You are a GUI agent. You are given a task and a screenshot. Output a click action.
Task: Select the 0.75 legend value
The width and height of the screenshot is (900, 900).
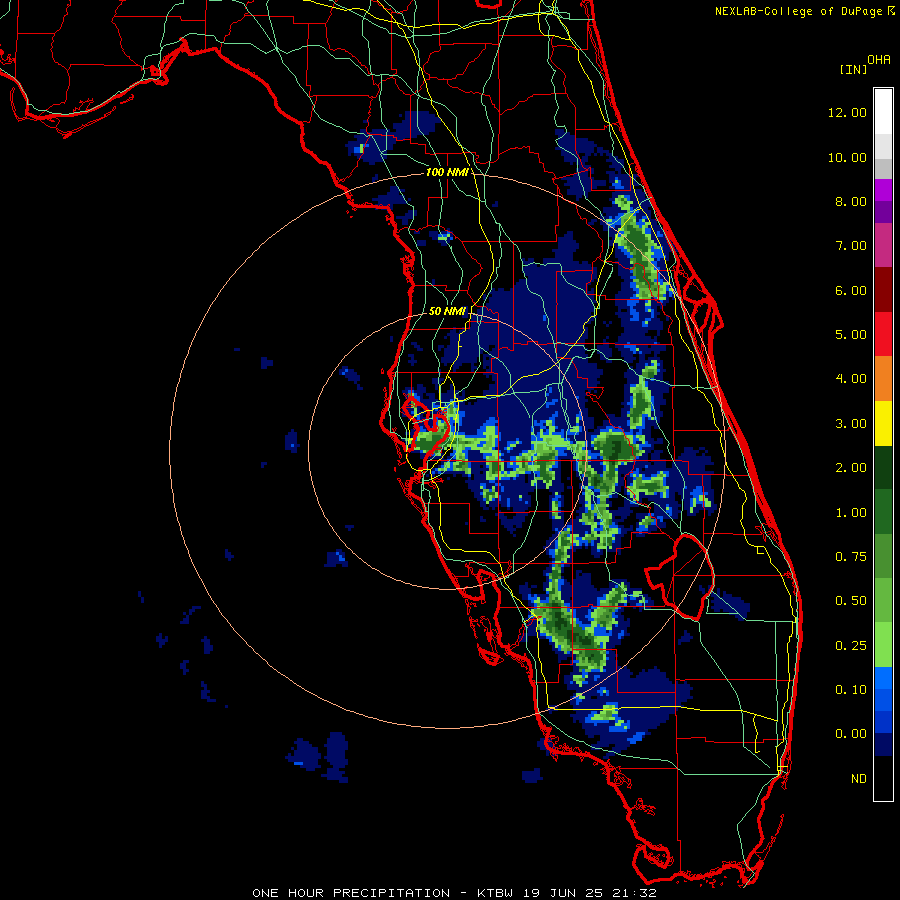[x=851, y=557]
